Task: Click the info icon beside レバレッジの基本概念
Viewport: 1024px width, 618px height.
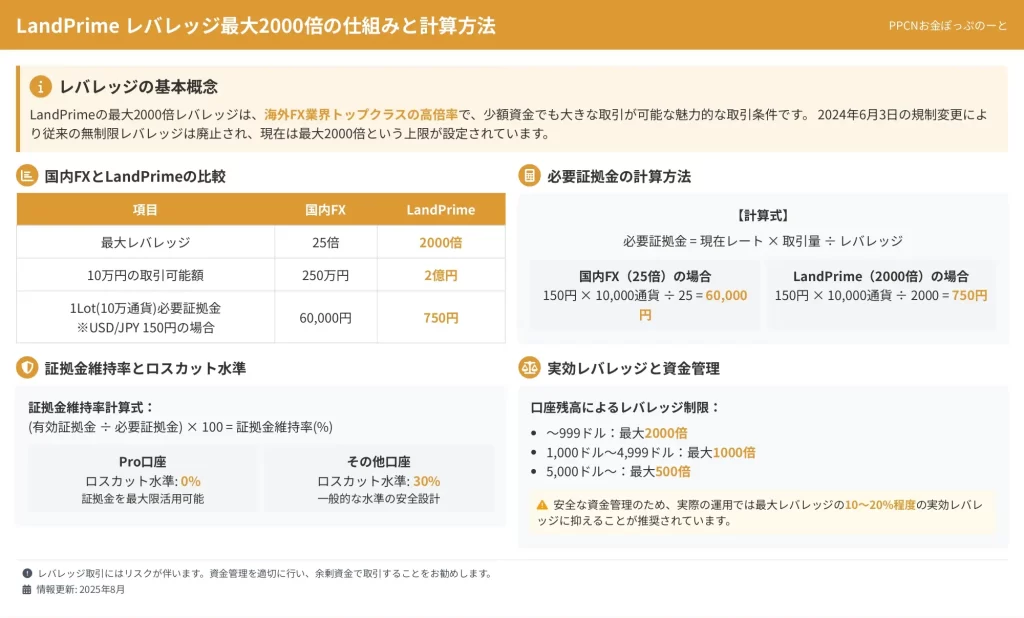Action: (40, 86)
